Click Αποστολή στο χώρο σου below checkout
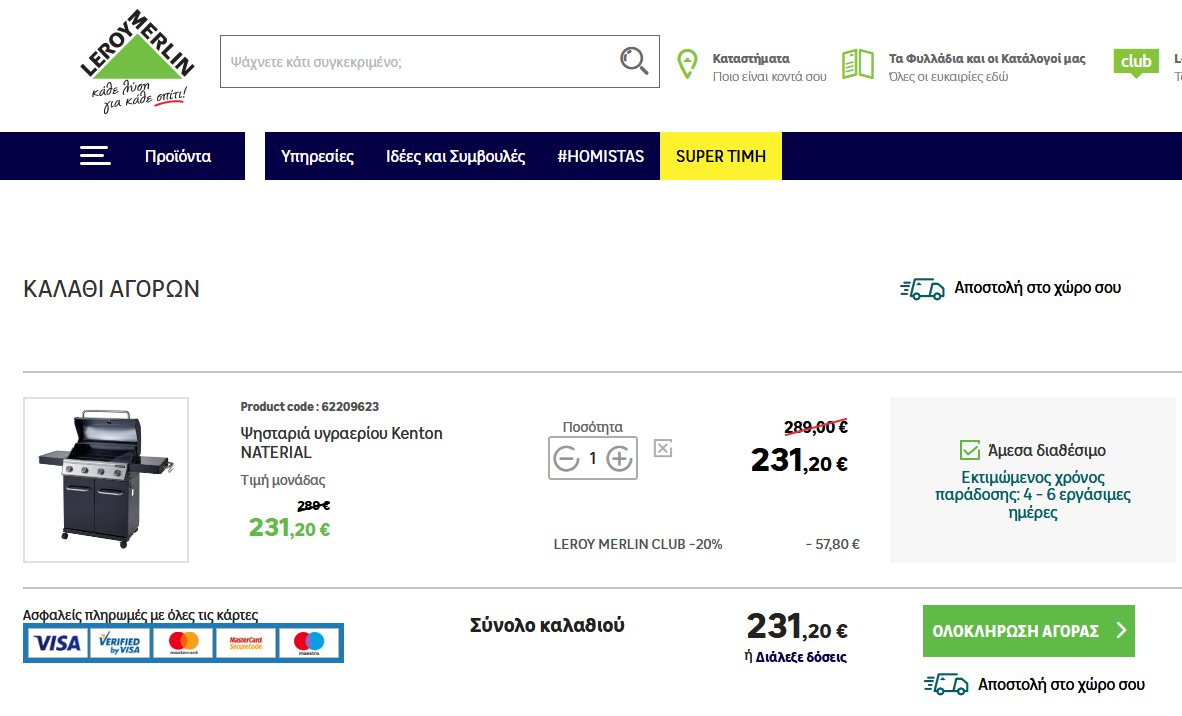This screenshot has width=1182, height=716. 1061,684
